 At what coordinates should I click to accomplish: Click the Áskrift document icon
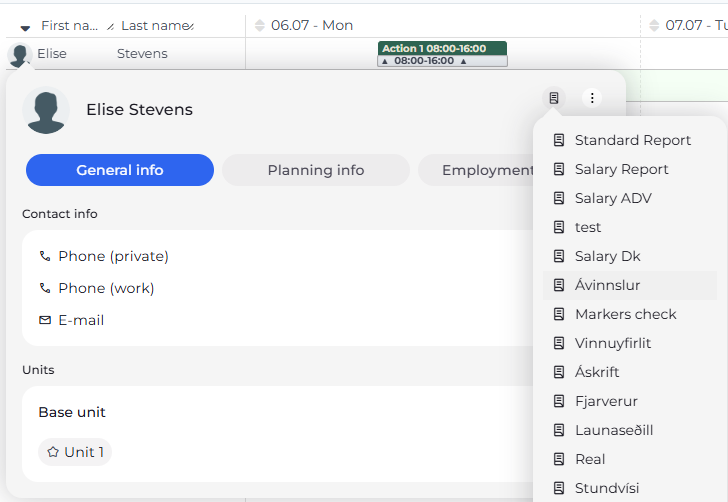pos(559,372)
